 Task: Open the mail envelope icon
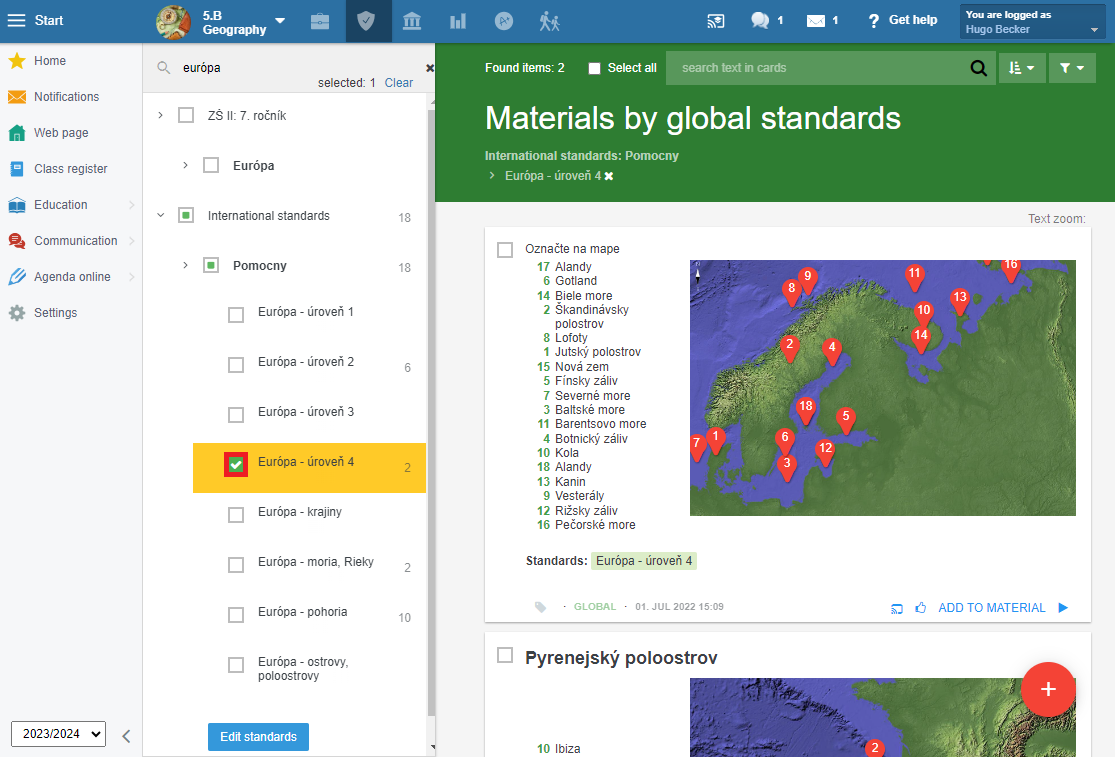pos(816,21)
